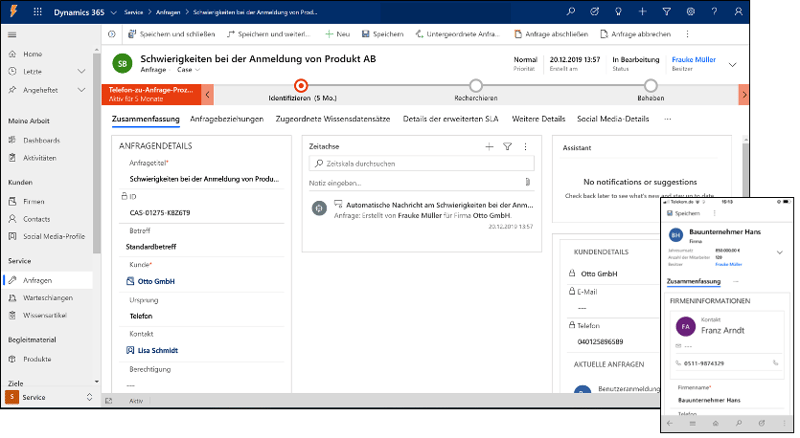This screenshot has height=438, width=800.
Task: Save with the Speichern command
Action: 383,34
